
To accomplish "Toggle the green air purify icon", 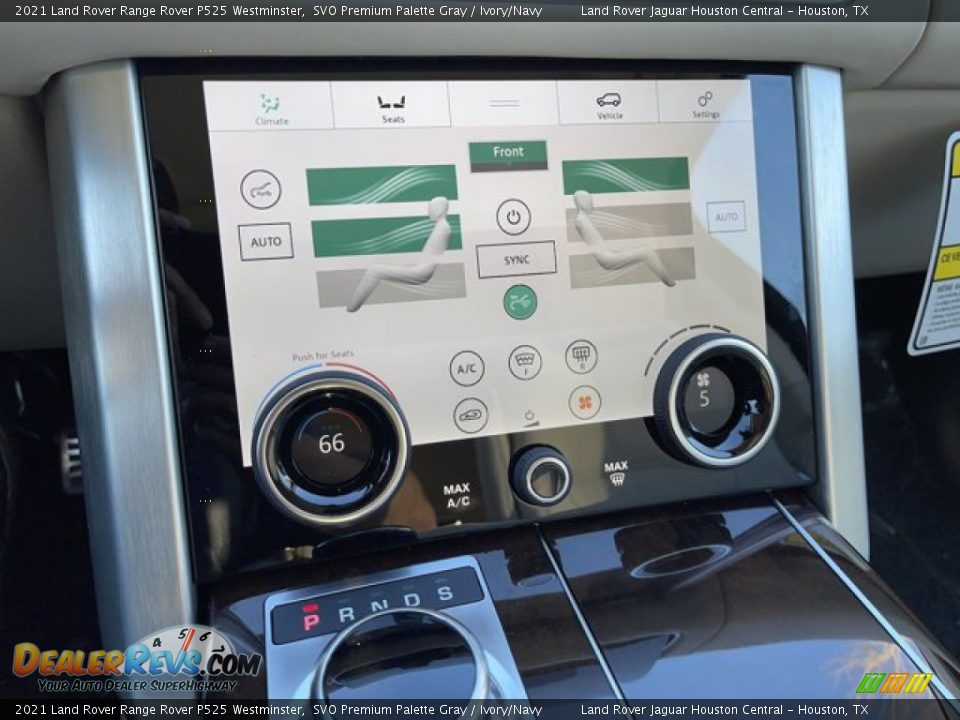I will (520, 302).
